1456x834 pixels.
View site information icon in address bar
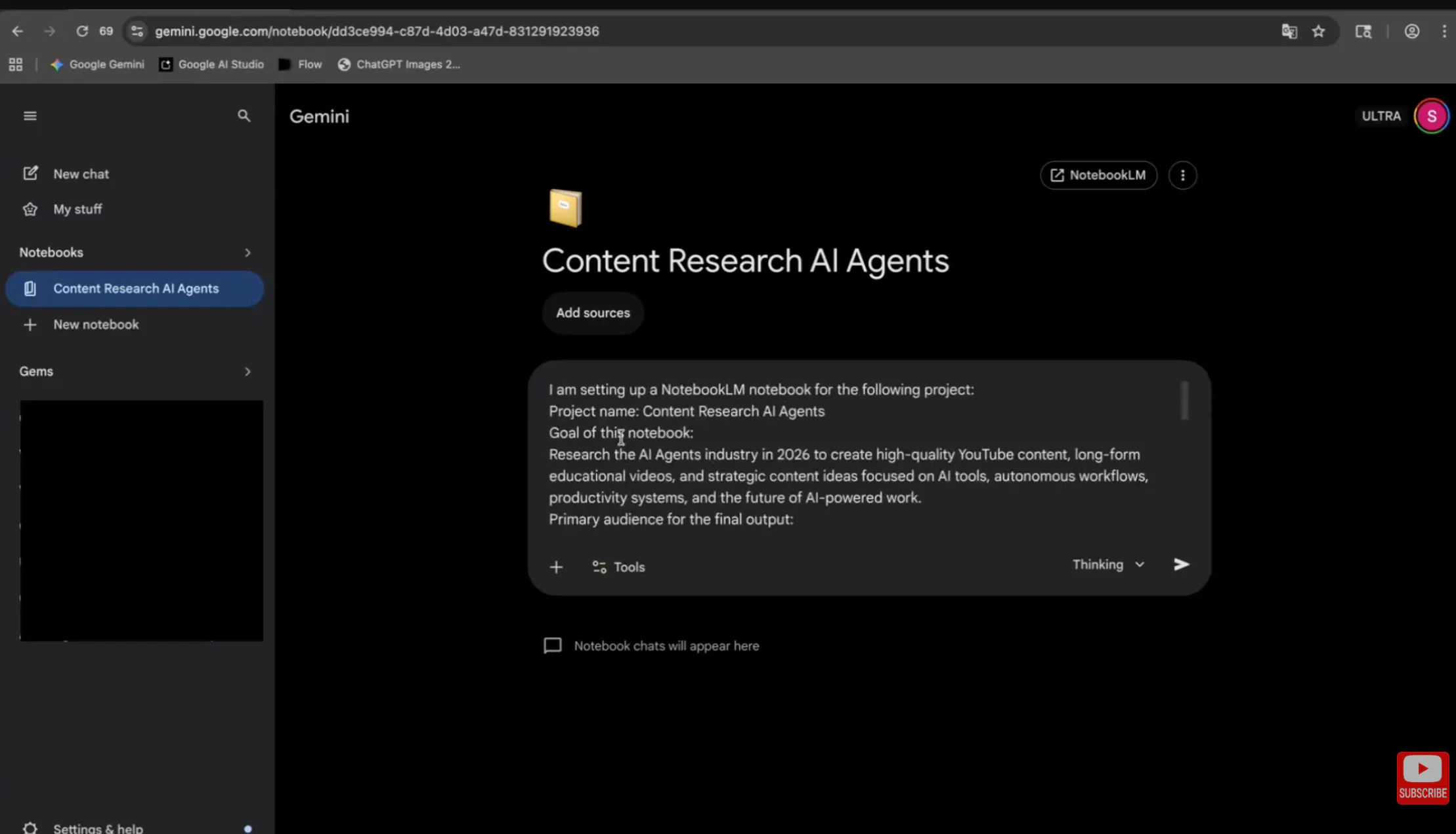pyautogui.click(x=137, y=31)
